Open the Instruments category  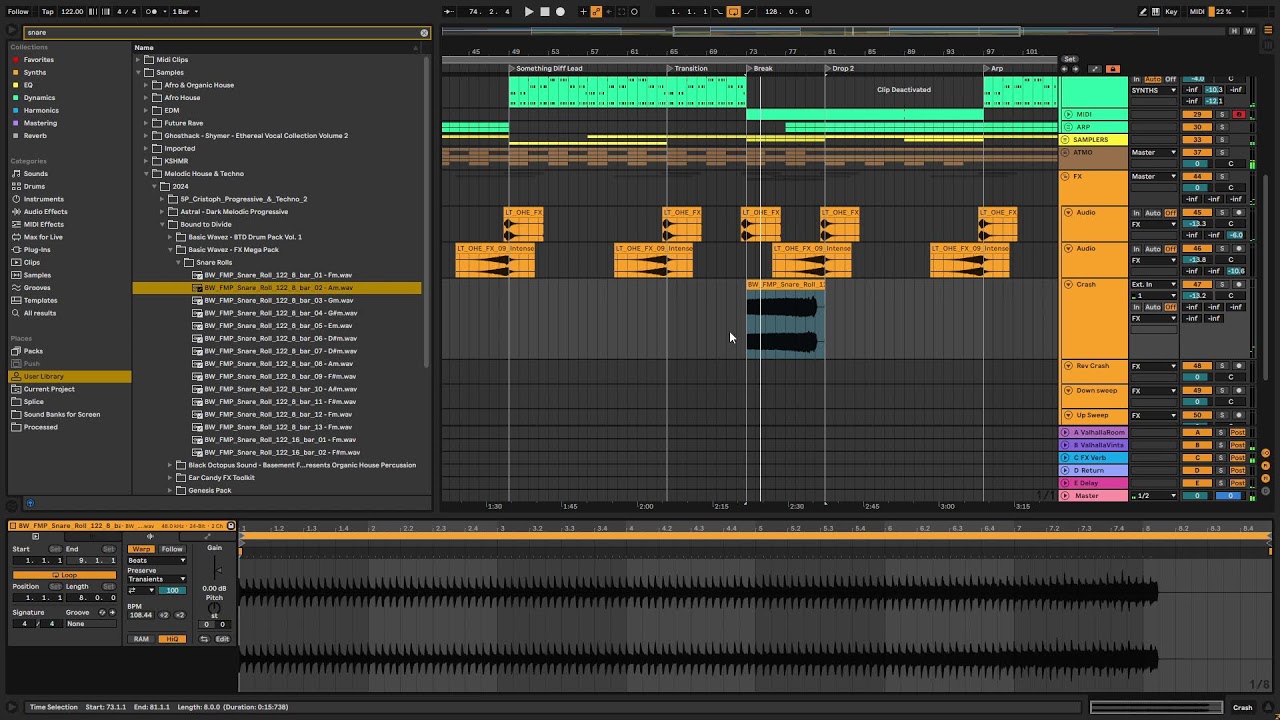[43, 199]
